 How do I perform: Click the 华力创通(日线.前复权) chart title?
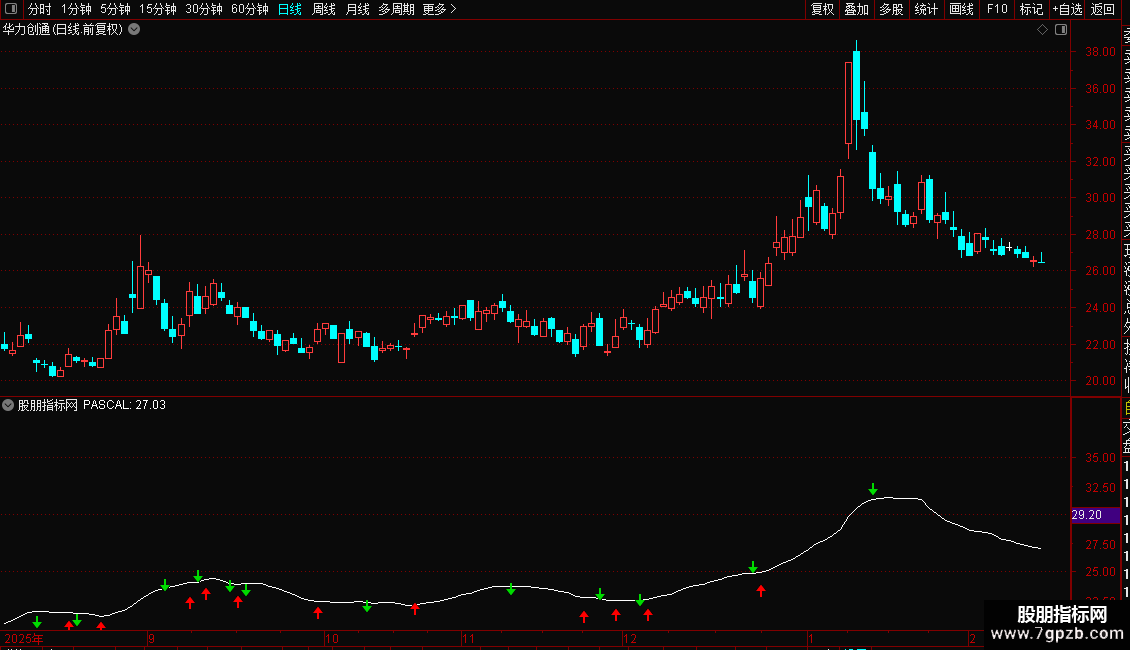point(63,30)
